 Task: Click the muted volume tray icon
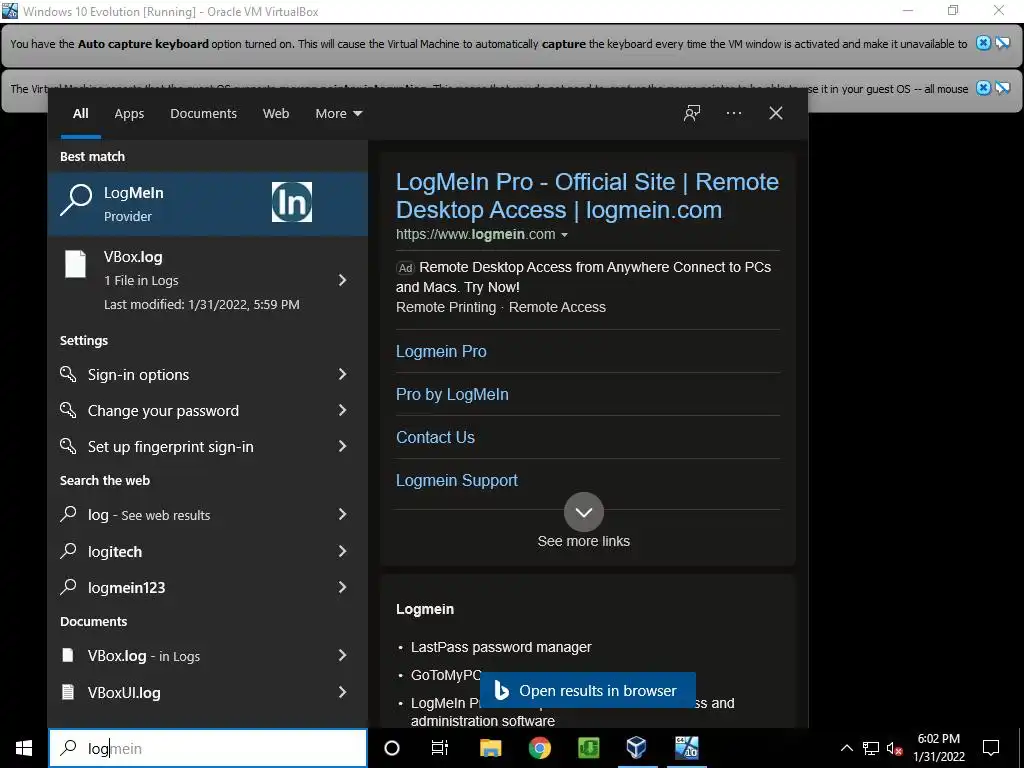895,748
